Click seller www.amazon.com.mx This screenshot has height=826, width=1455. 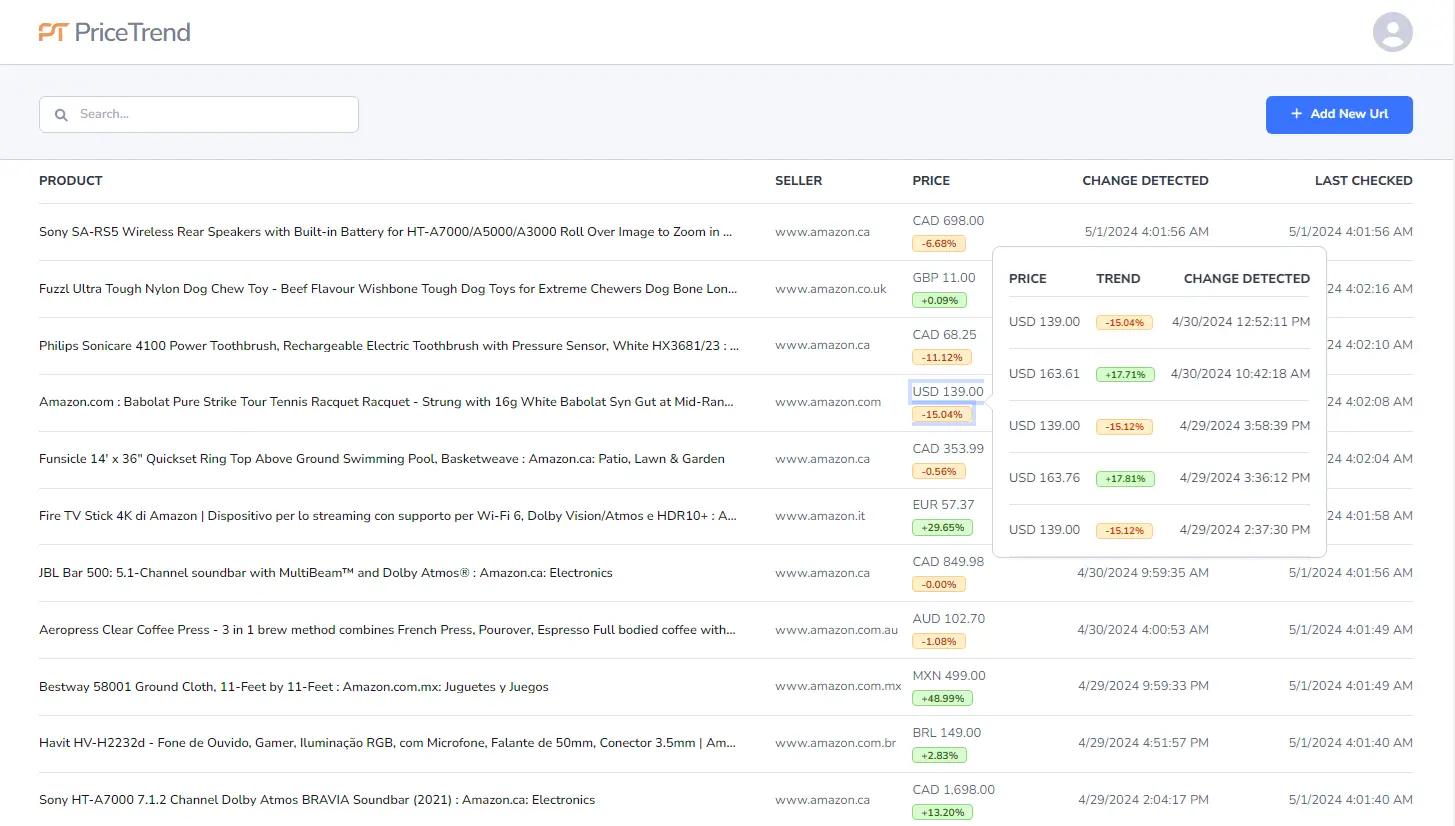click(x=838, y=687)
